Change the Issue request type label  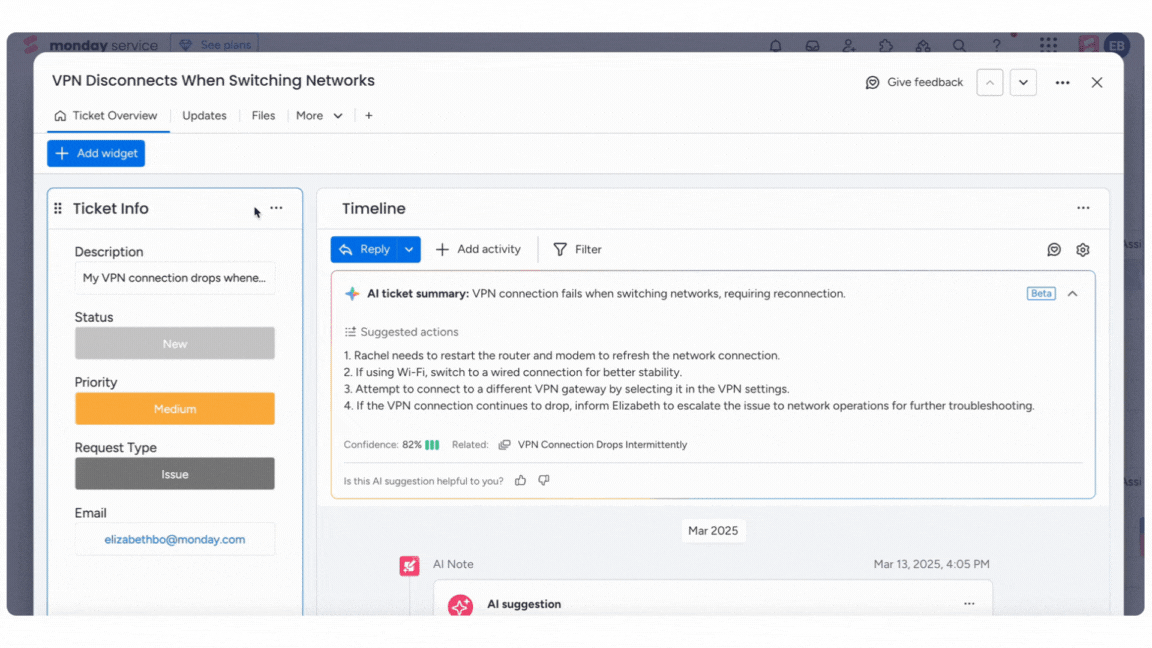[175, 474]
